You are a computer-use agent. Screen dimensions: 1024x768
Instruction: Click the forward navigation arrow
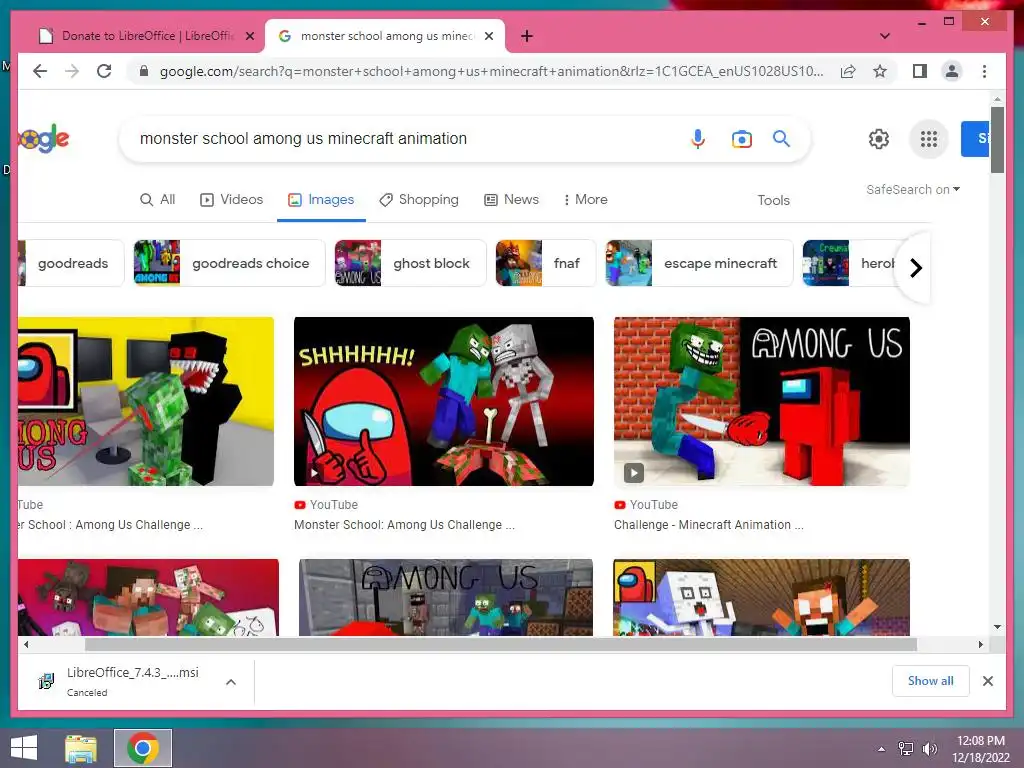pos(72,71)
